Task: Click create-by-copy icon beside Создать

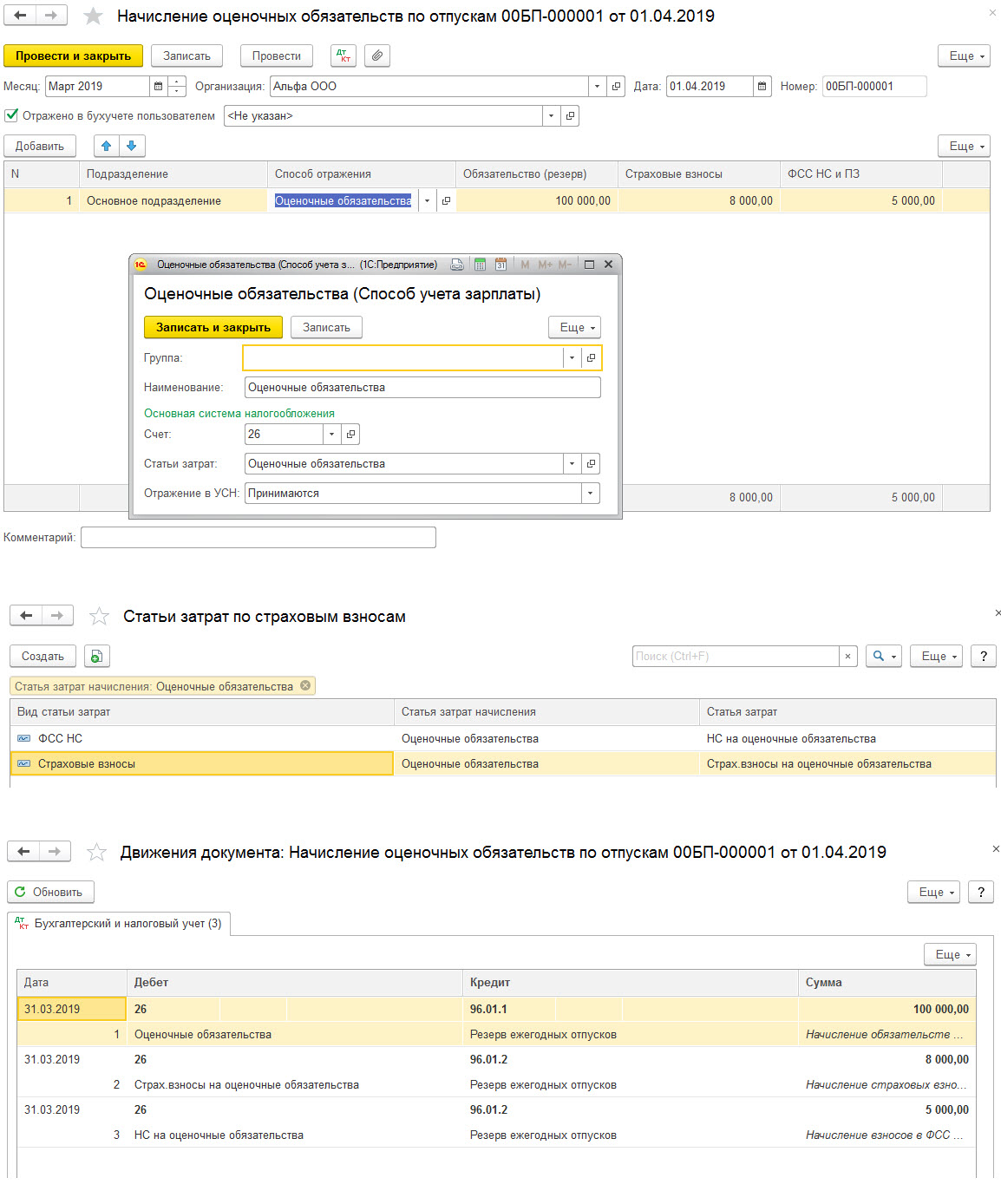Action: [97, 656]
